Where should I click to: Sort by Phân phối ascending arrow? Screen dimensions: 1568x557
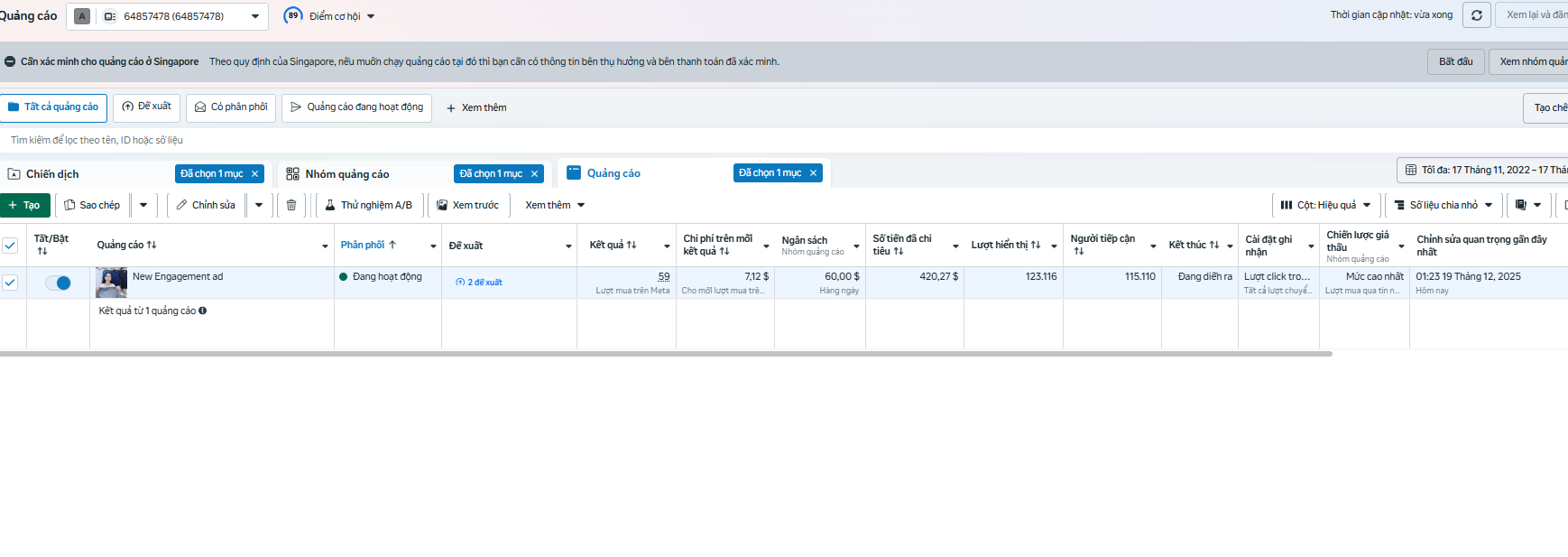coord(392,245)
